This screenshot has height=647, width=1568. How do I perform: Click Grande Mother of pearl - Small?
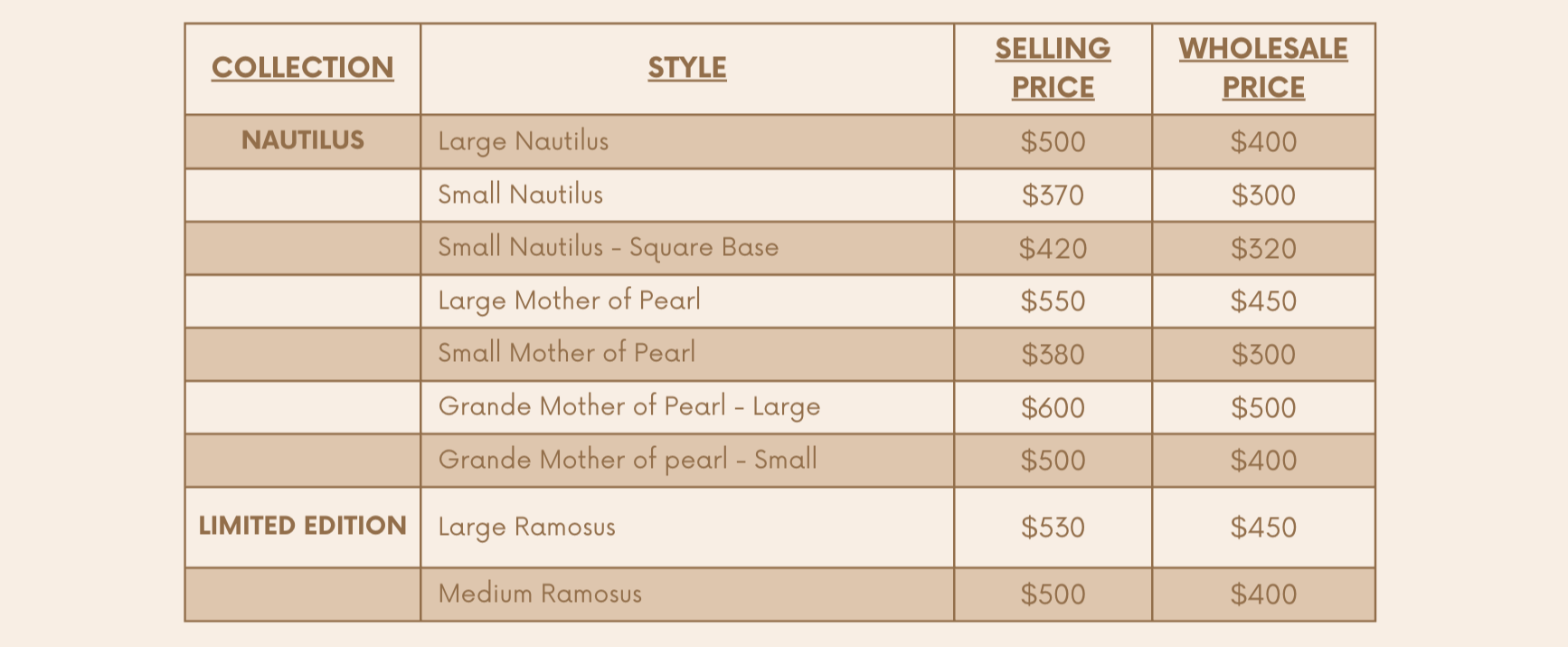(x=687, y=461)
